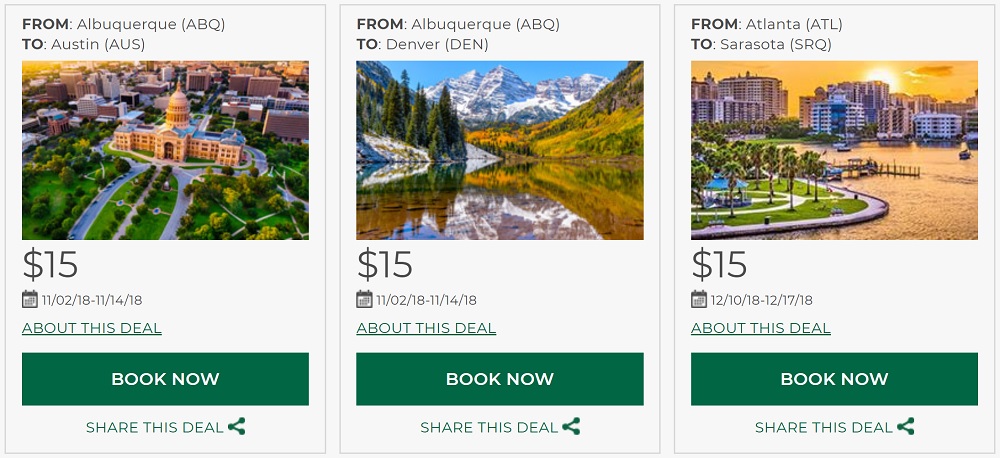Click share icon on Denver deal
Screen dimensions: 1000x458
(x=571, y=427)
